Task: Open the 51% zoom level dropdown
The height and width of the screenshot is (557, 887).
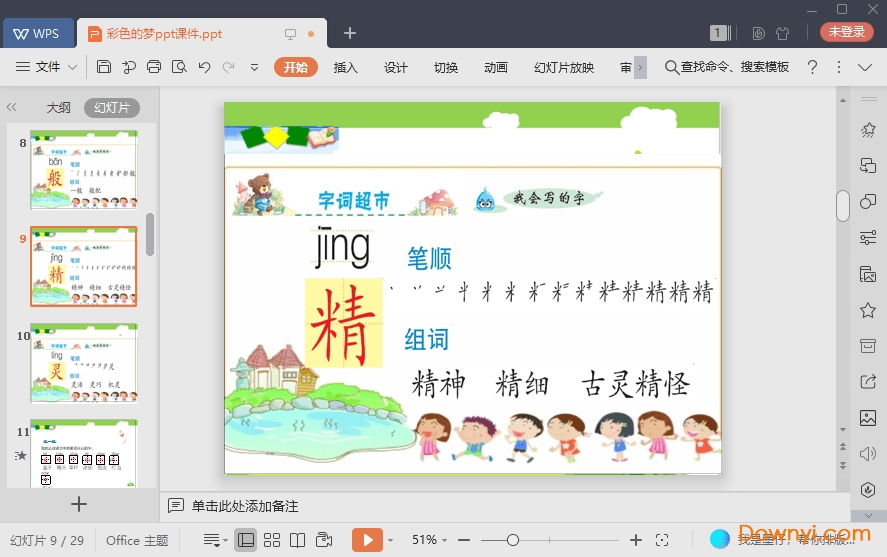Action: point(431,540)
